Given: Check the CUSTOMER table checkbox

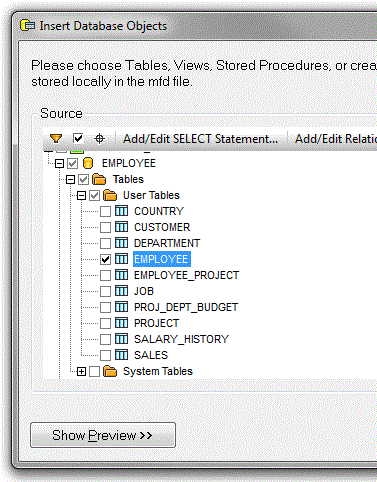Looking at the screenshot, I should [x=105, y=227].
